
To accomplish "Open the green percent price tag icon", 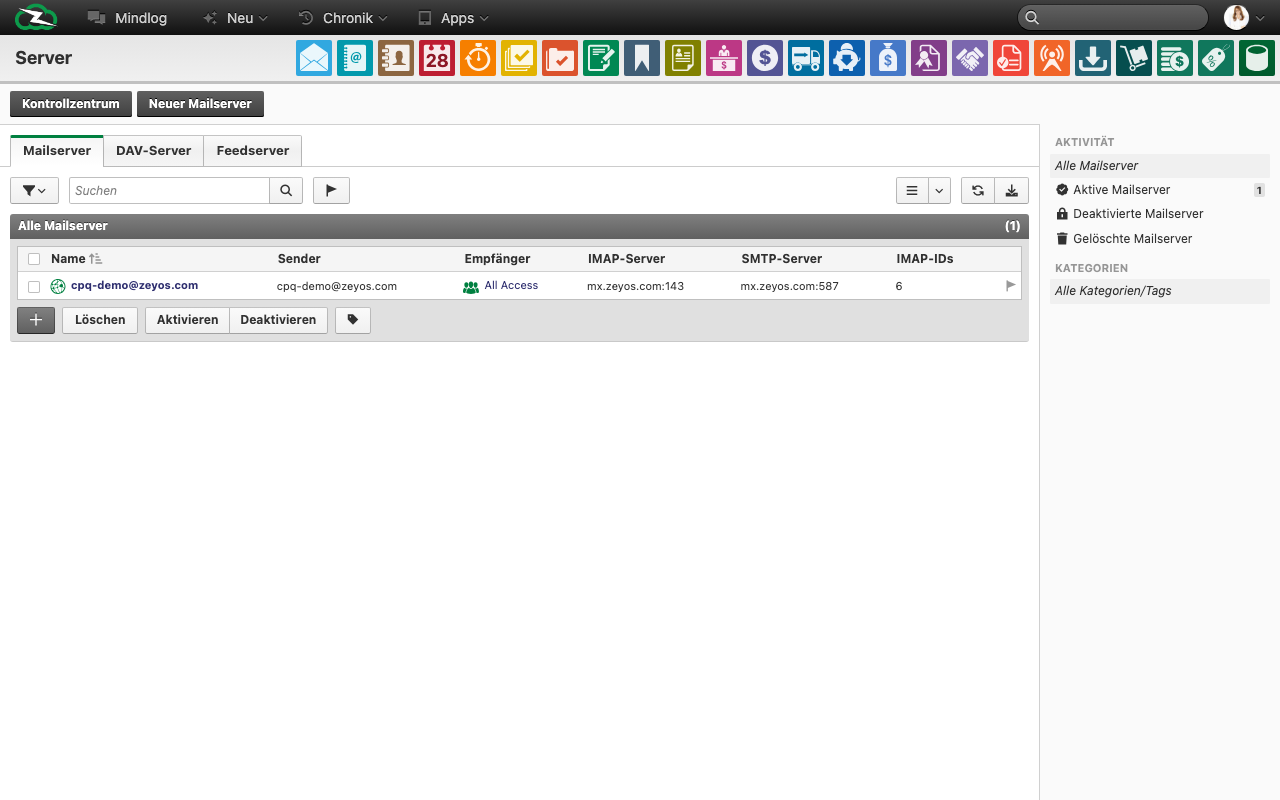I will [x=1216, y=58].
